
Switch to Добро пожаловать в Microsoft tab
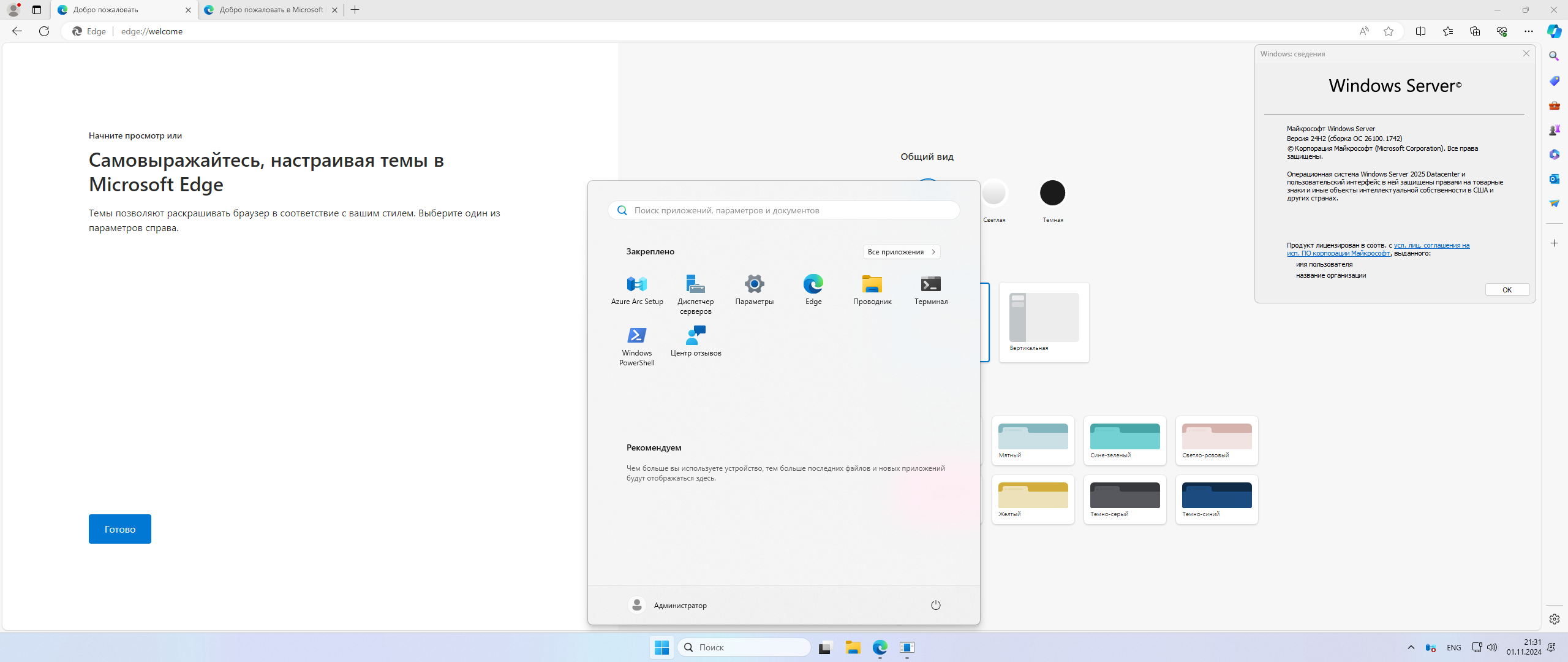coord(270,10)
